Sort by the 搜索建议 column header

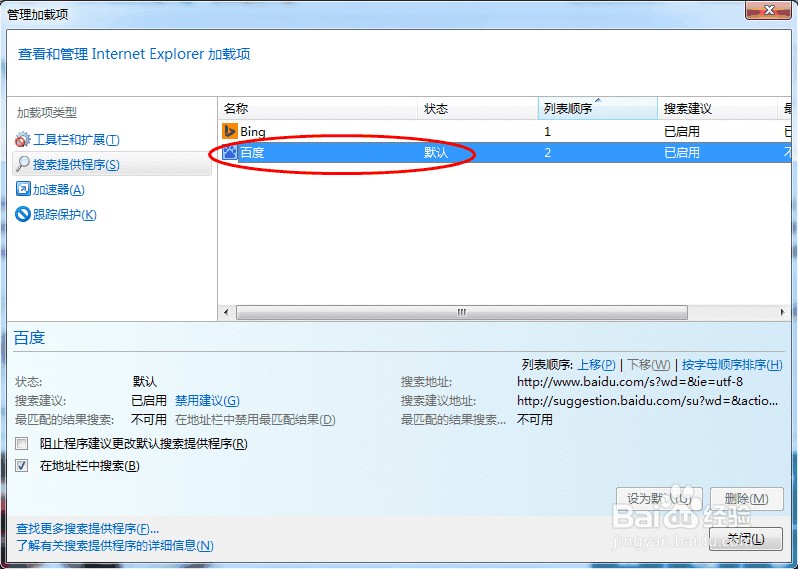717,108
